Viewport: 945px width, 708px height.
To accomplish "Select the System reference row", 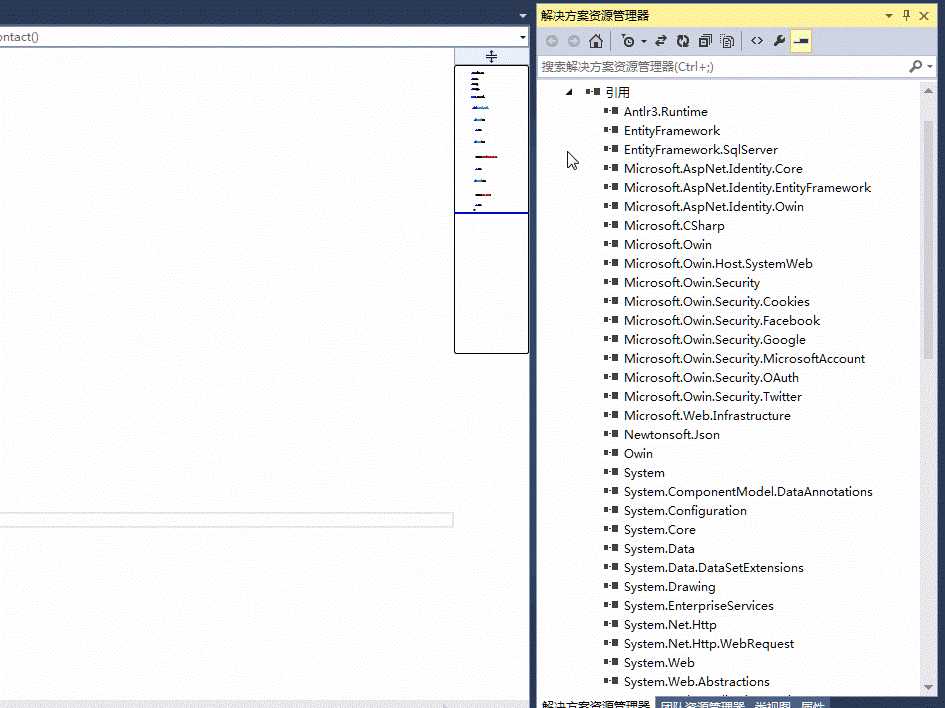I will [x=644, y=472].
